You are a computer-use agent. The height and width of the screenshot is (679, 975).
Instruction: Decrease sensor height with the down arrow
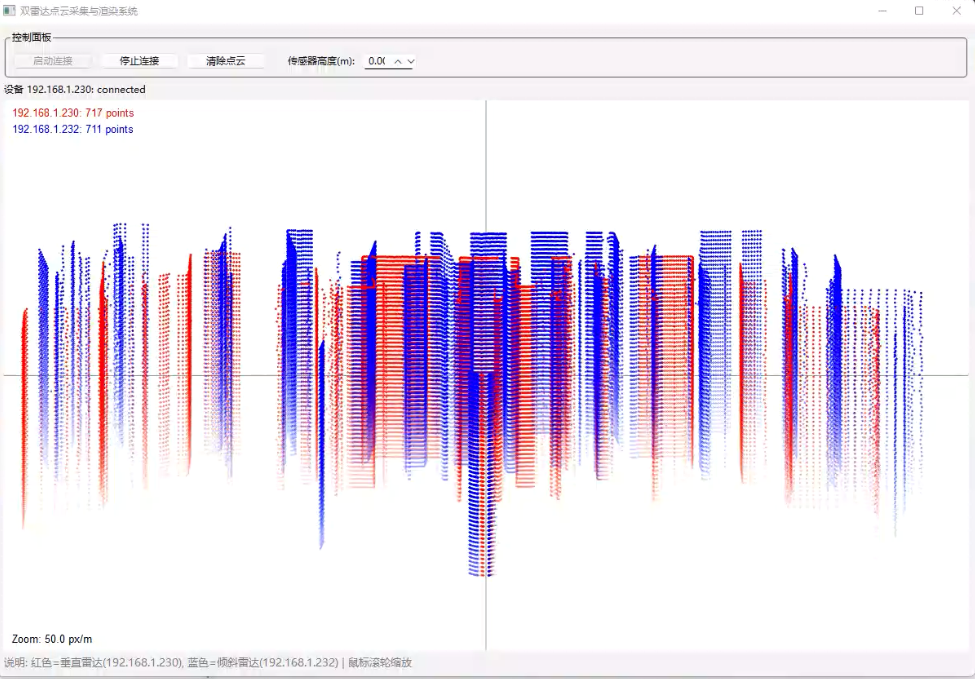(x=410, y=61)
